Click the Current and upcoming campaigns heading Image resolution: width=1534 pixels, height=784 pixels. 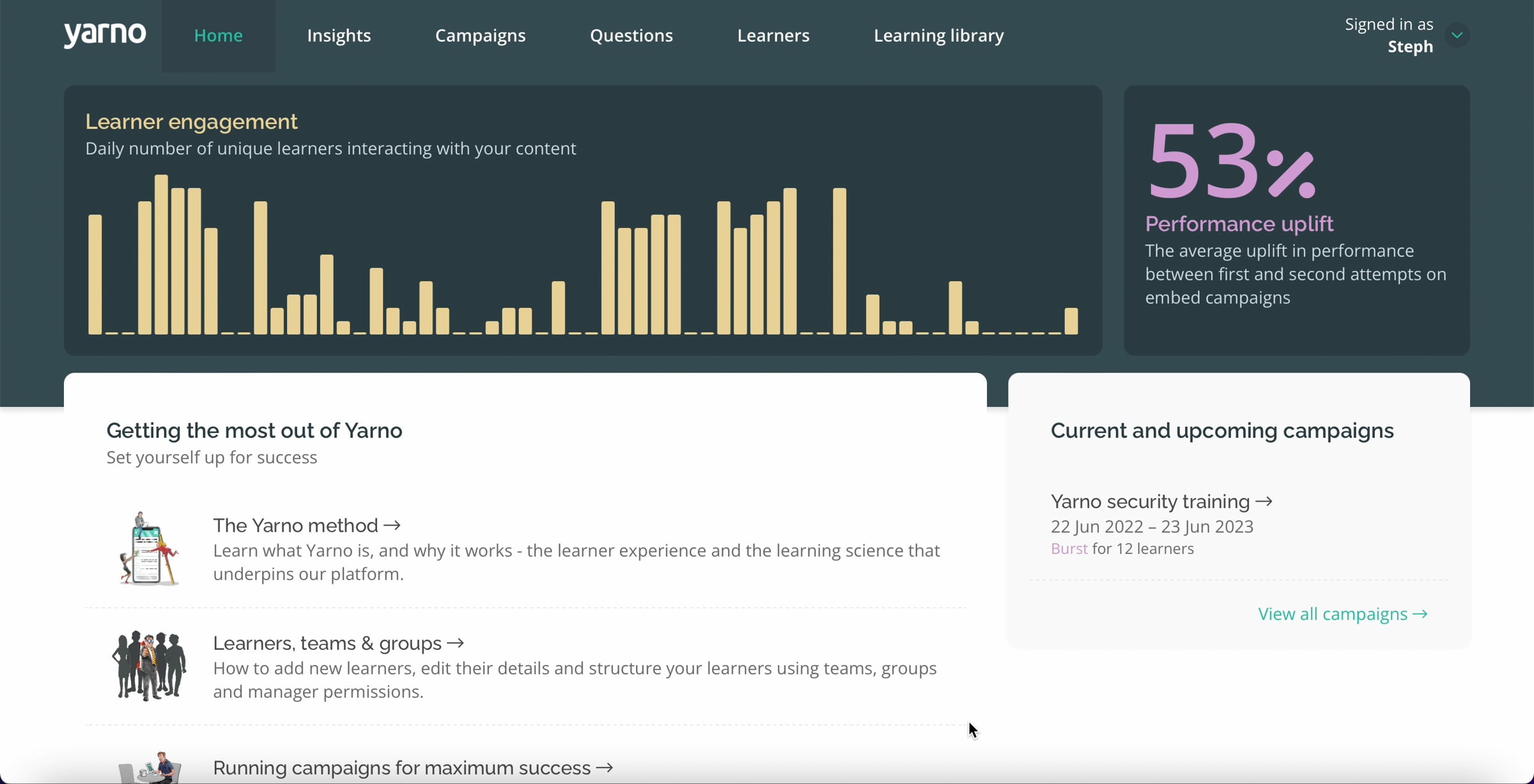(1222, 431)
